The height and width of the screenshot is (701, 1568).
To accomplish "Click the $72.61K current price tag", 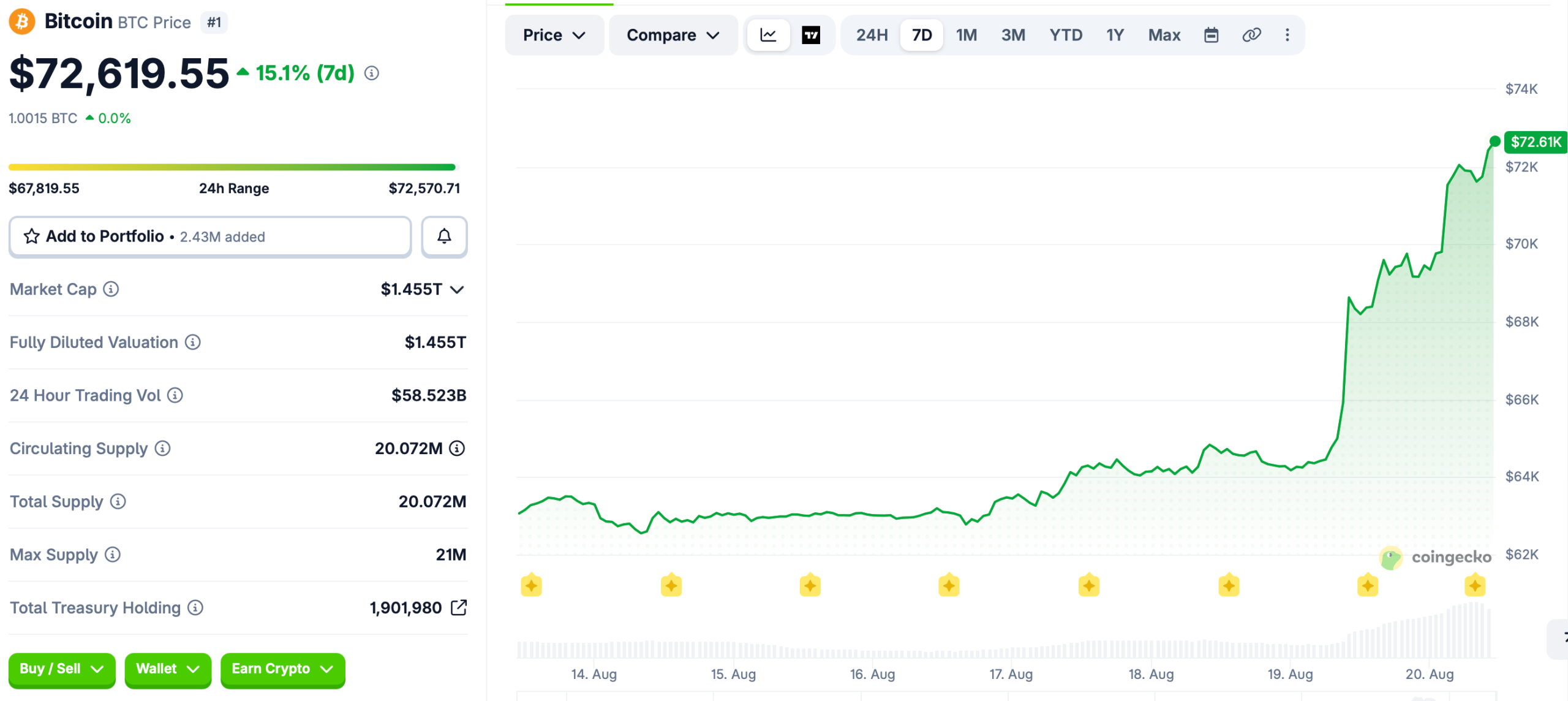I will coord(1536,142).
